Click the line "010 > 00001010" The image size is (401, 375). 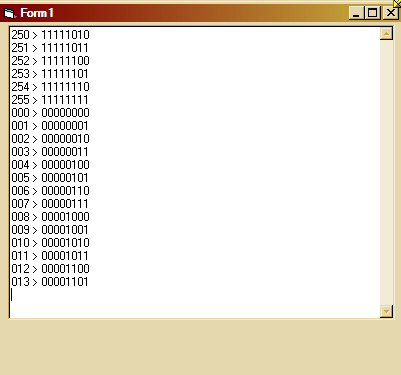point(50,243)
